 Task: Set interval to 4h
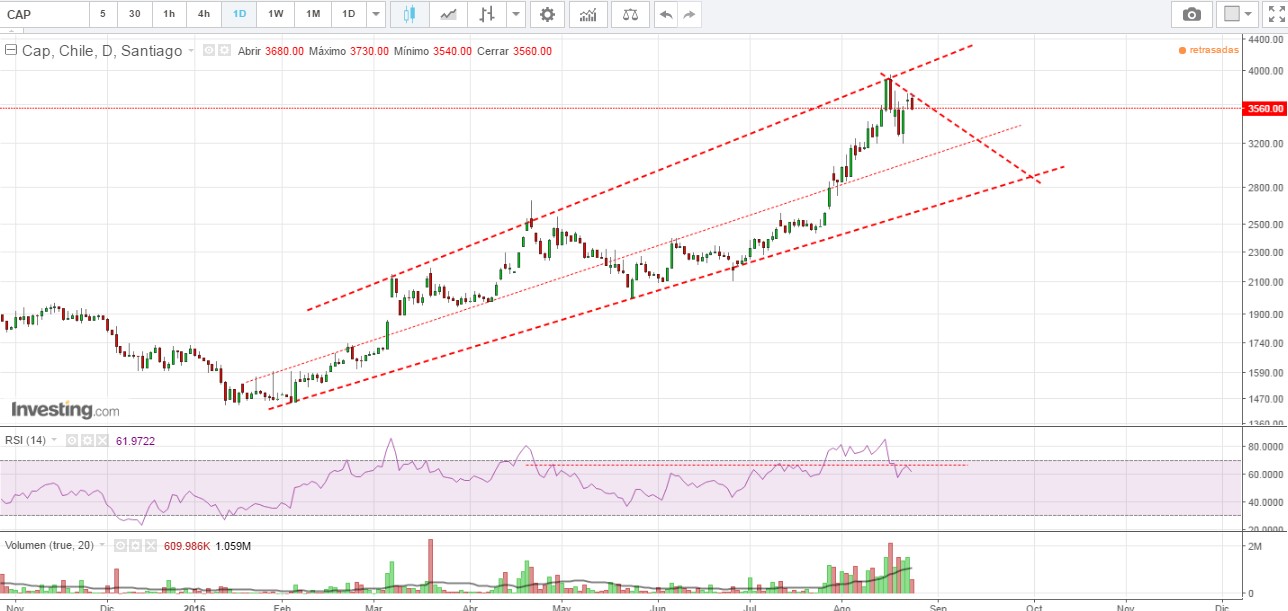tap(204, 14)
